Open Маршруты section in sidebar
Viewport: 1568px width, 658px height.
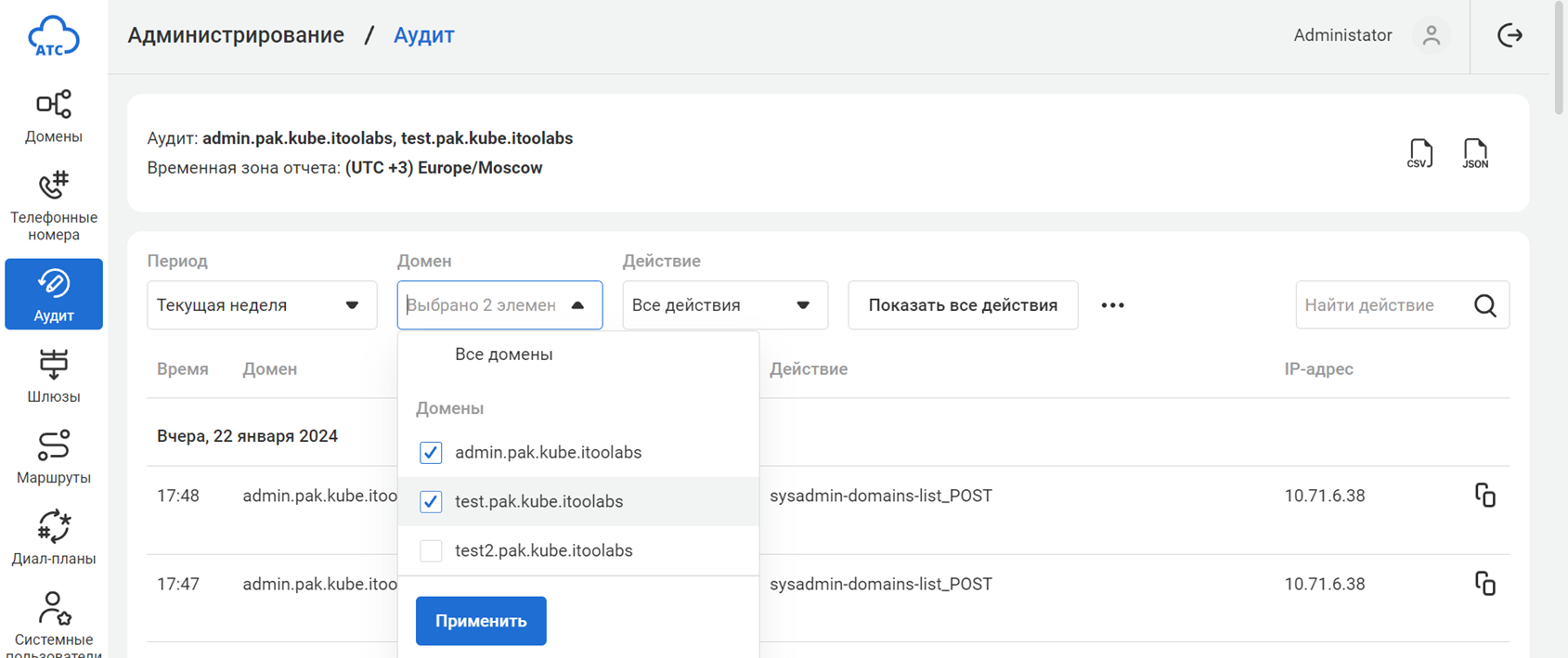pos(54,457)
